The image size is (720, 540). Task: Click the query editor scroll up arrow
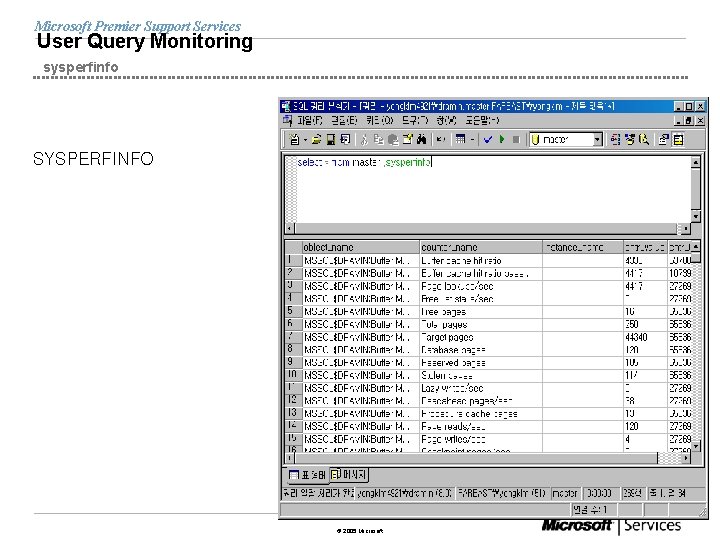point(696,162)
